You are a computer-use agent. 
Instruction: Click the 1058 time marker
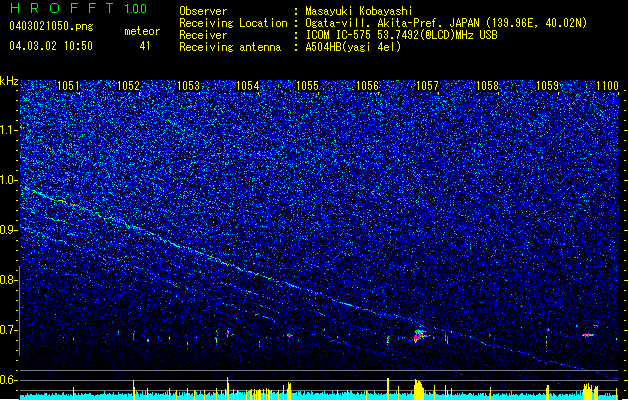(x=487, y=85)
